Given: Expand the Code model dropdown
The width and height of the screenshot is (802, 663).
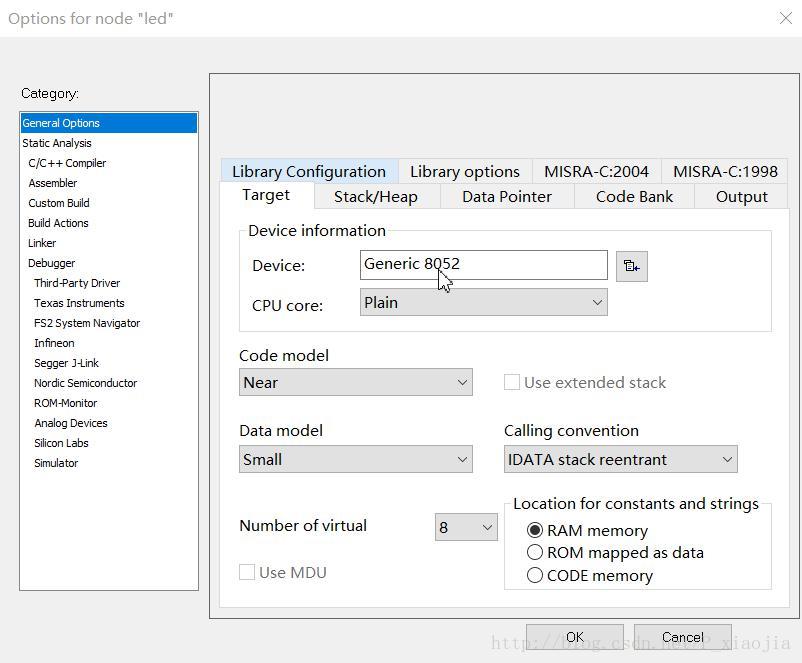Looking at the screenshot, I should pyautogui.click(x=356, y=382).
